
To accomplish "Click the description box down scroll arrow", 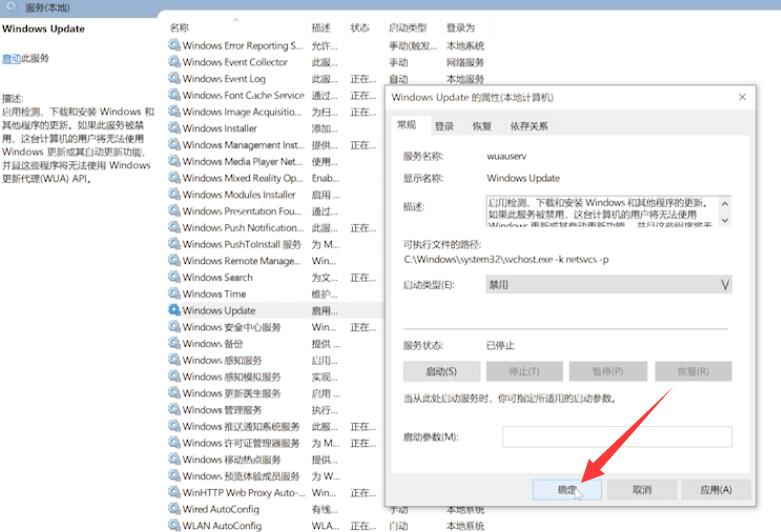I will click(x=725, y=220).
